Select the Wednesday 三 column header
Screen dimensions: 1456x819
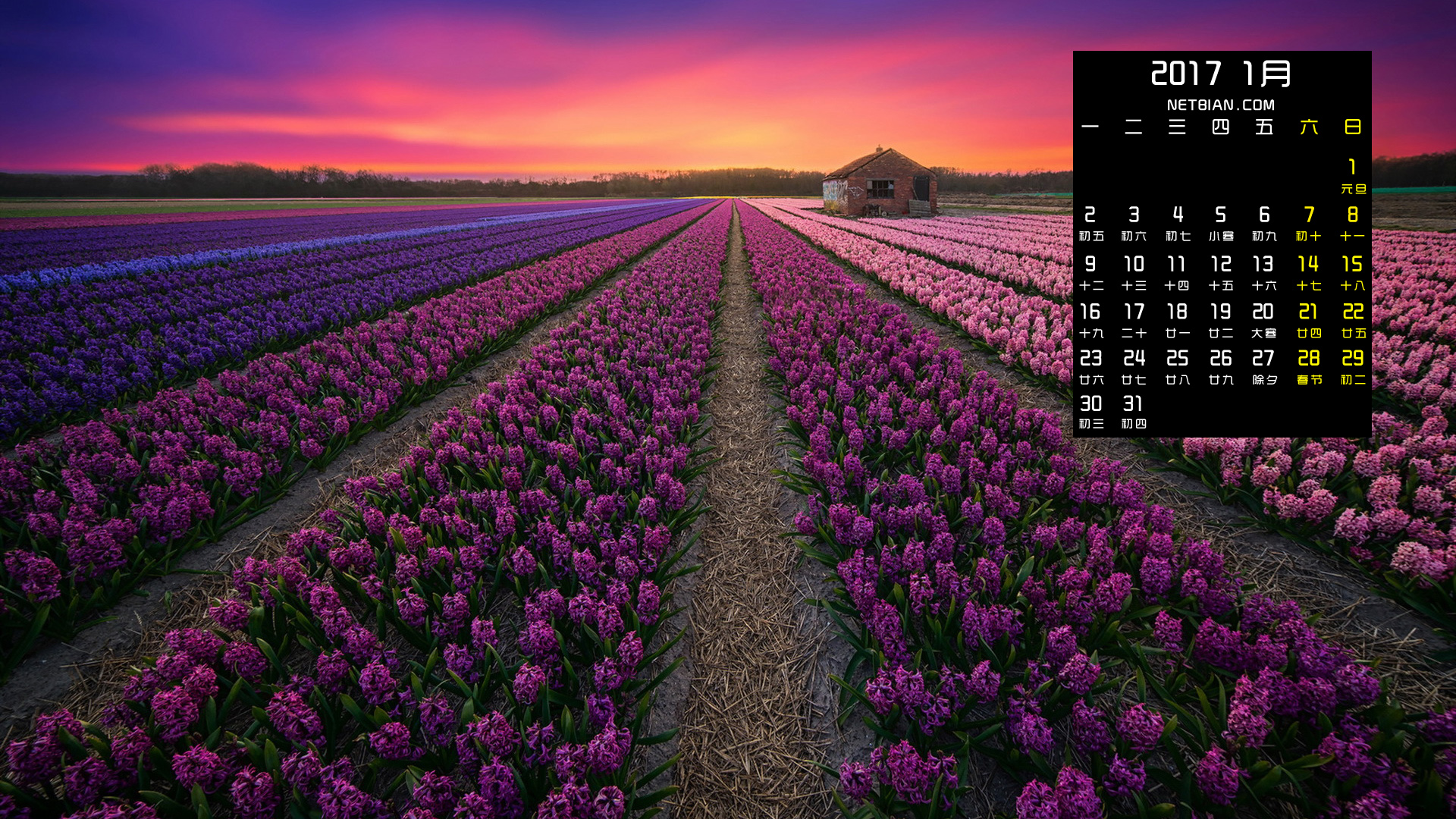click(1177, 127)
